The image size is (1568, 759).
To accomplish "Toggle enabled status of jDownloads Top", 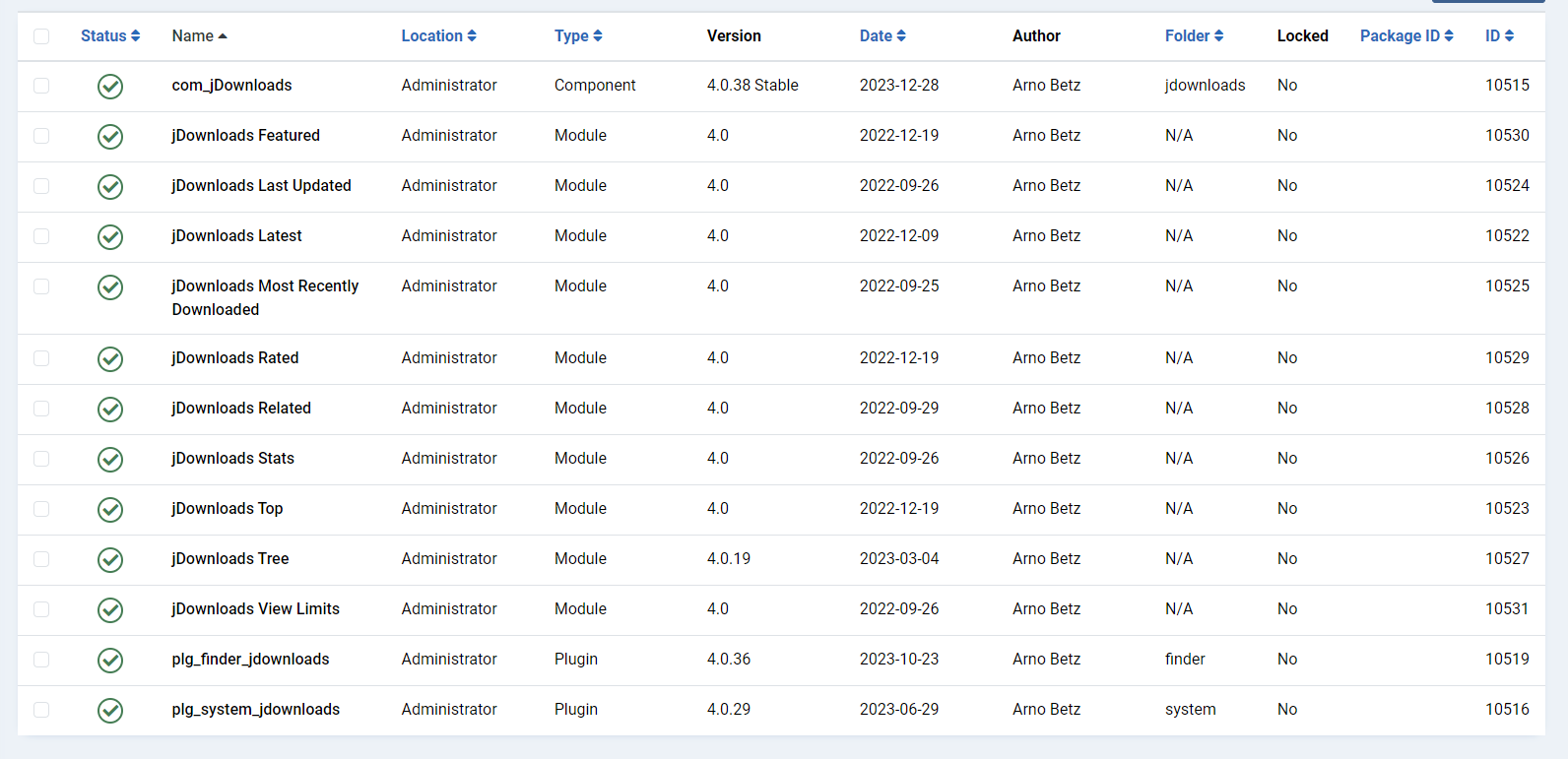I will click(x=110, y=510).
